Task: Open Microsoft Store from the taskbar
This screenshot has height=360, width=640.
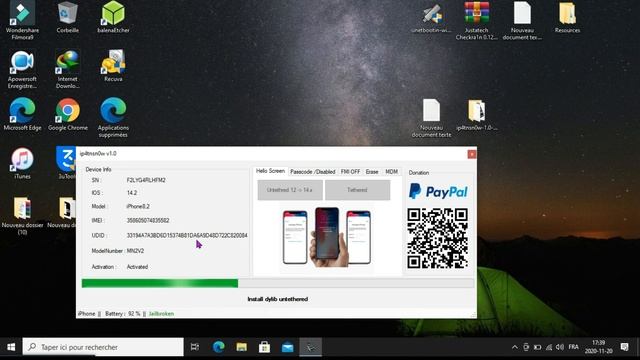Action: coord(264,347)
